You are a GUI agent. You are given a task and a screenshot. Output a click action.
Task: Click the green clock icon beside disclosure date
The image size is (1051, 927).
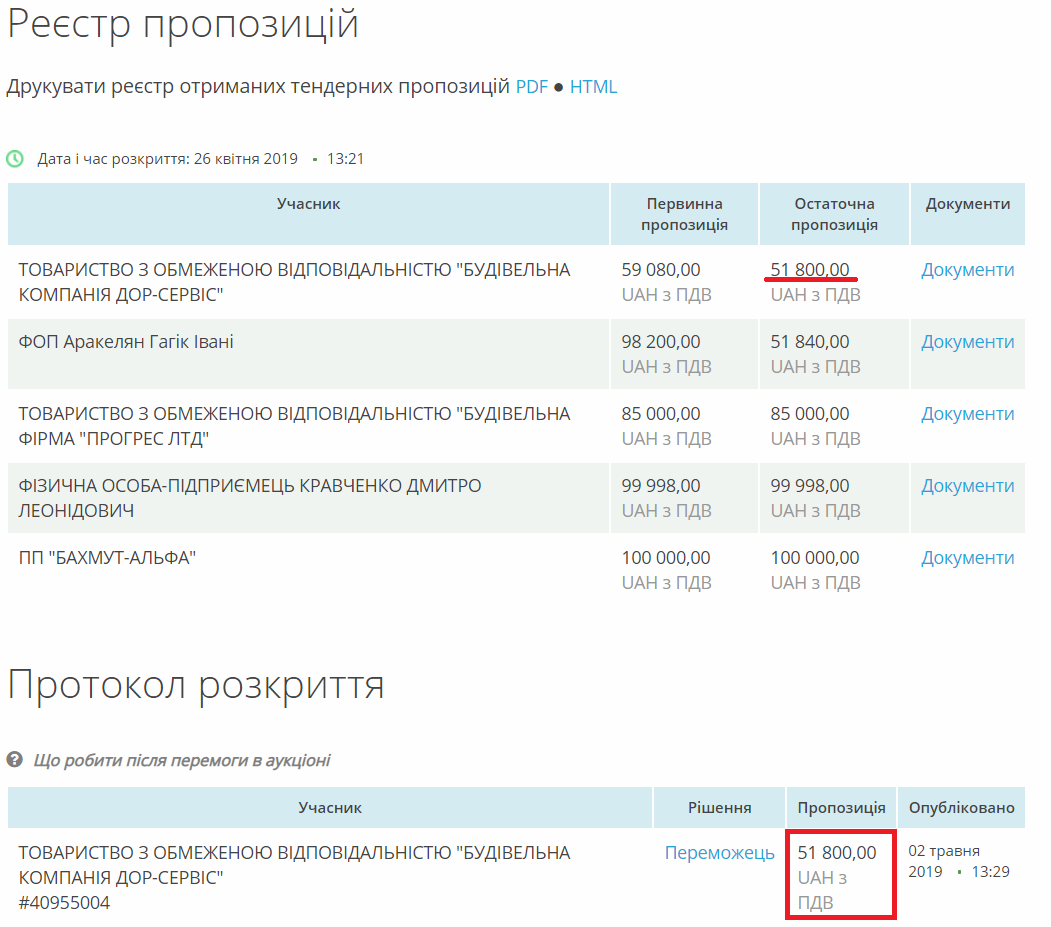[x=15, y=159]
